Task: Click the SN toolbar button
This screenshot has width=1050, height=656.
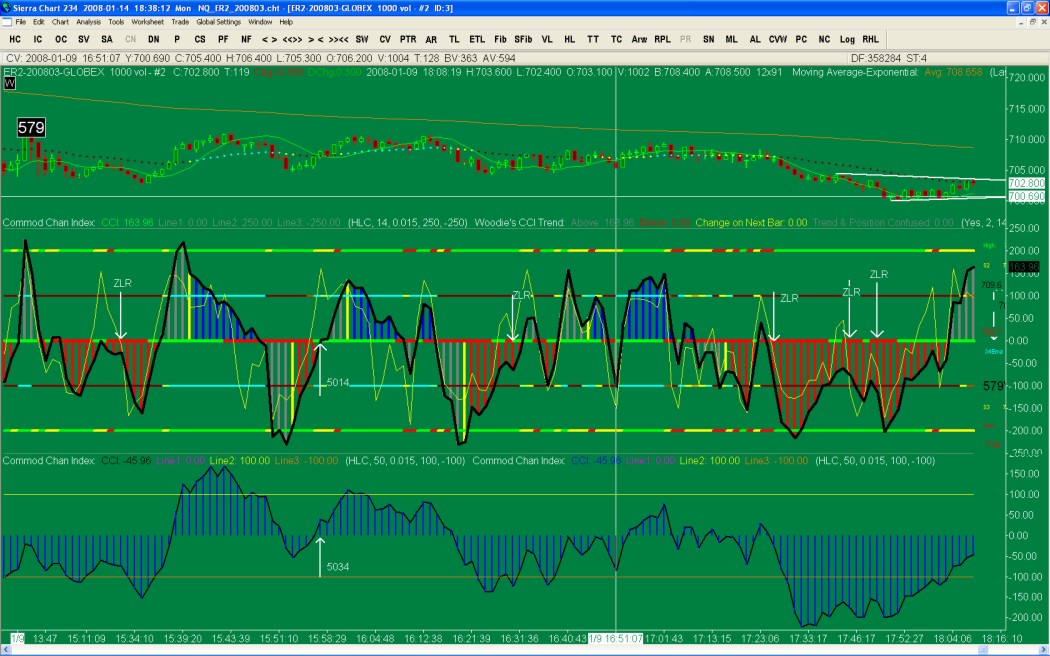Action: tap(708, 39)
